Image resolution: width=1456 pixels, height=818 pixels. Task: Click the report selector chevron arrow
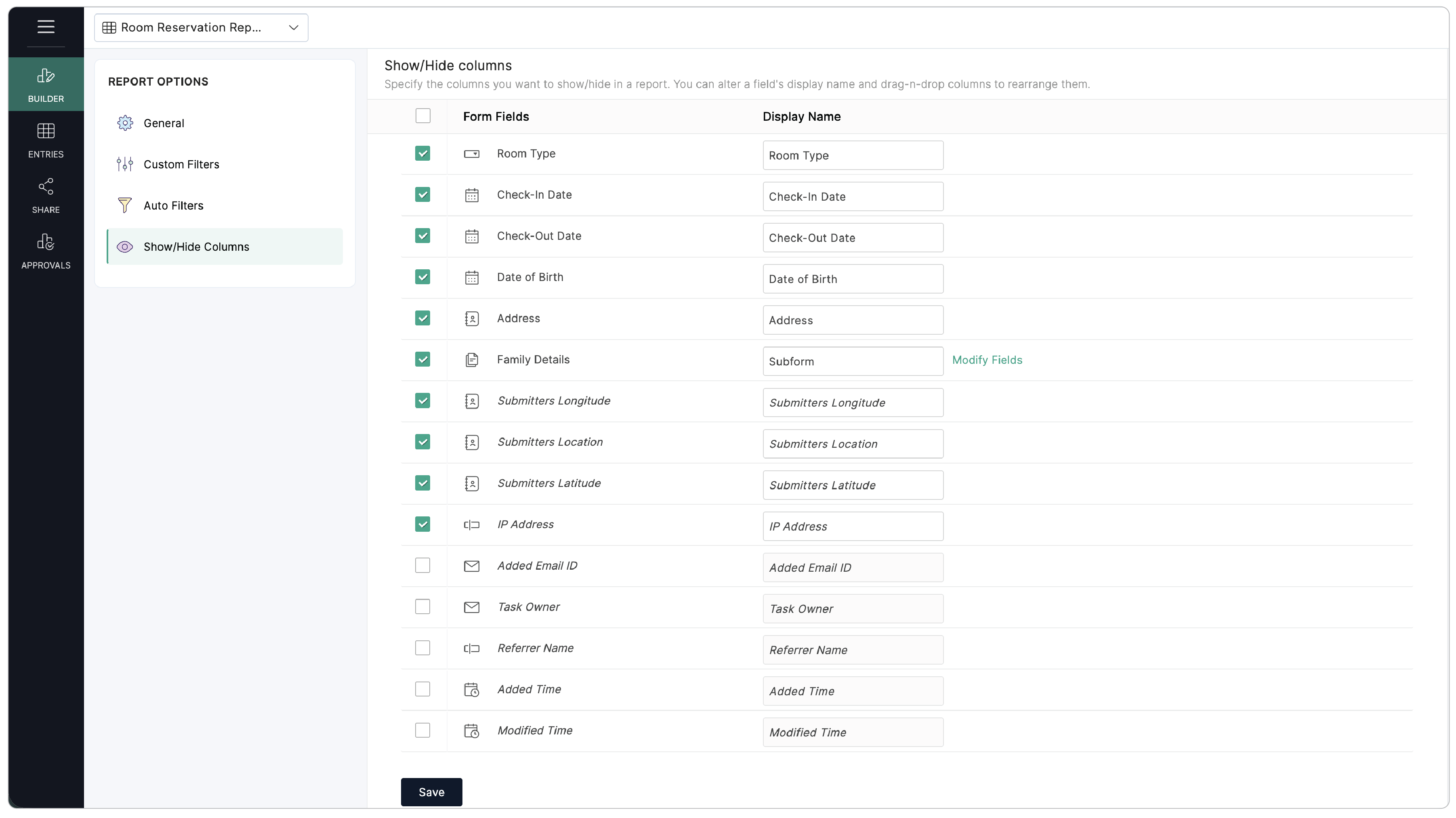click(x=293, y=28)
